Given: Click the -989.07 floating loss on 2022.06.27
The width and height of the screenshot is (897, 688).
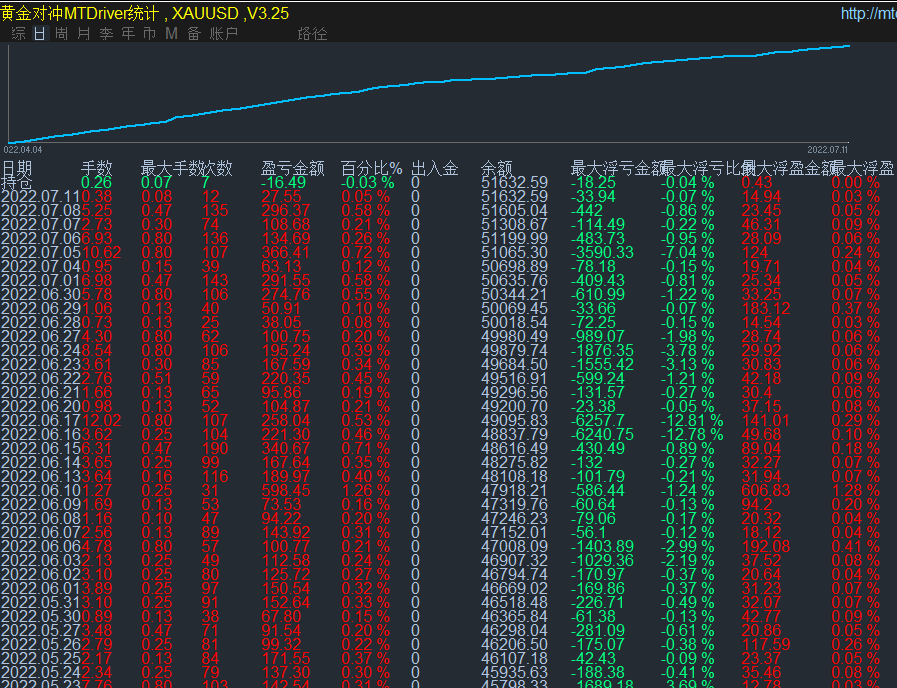Looking at the screenshot, I should 598,337.
